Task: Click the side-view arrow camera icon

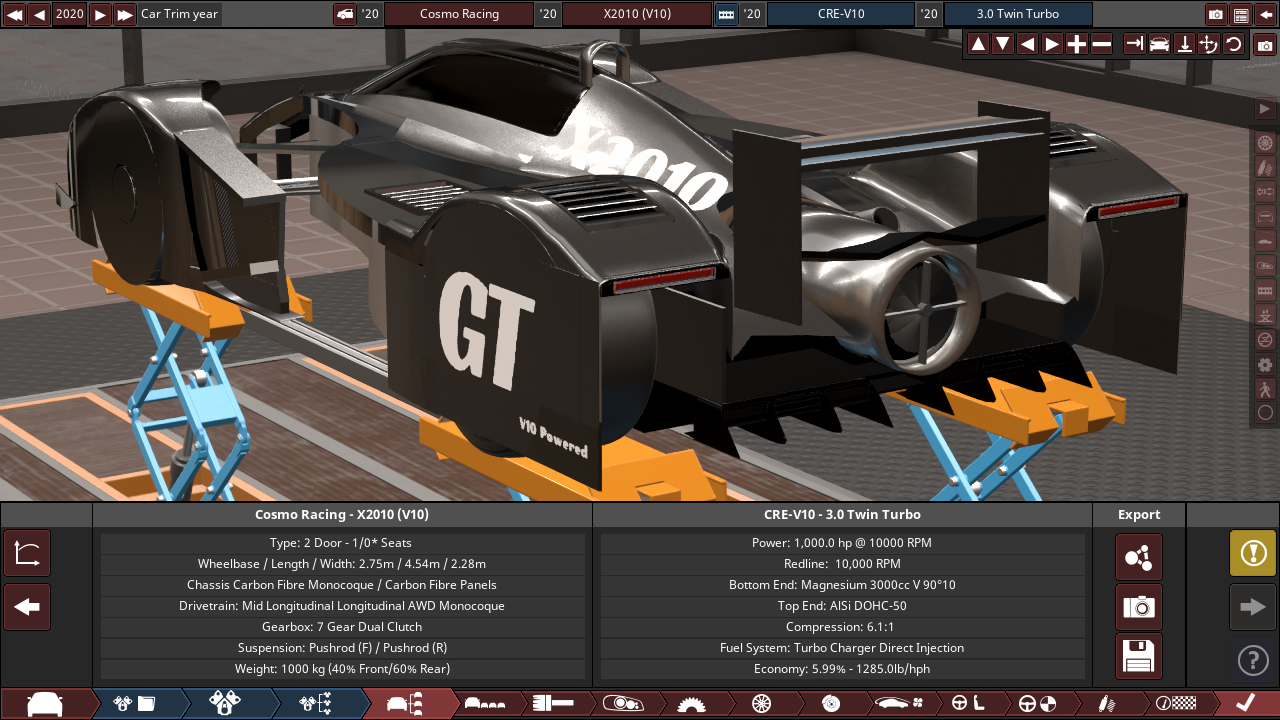Action: pos(1134,44)
